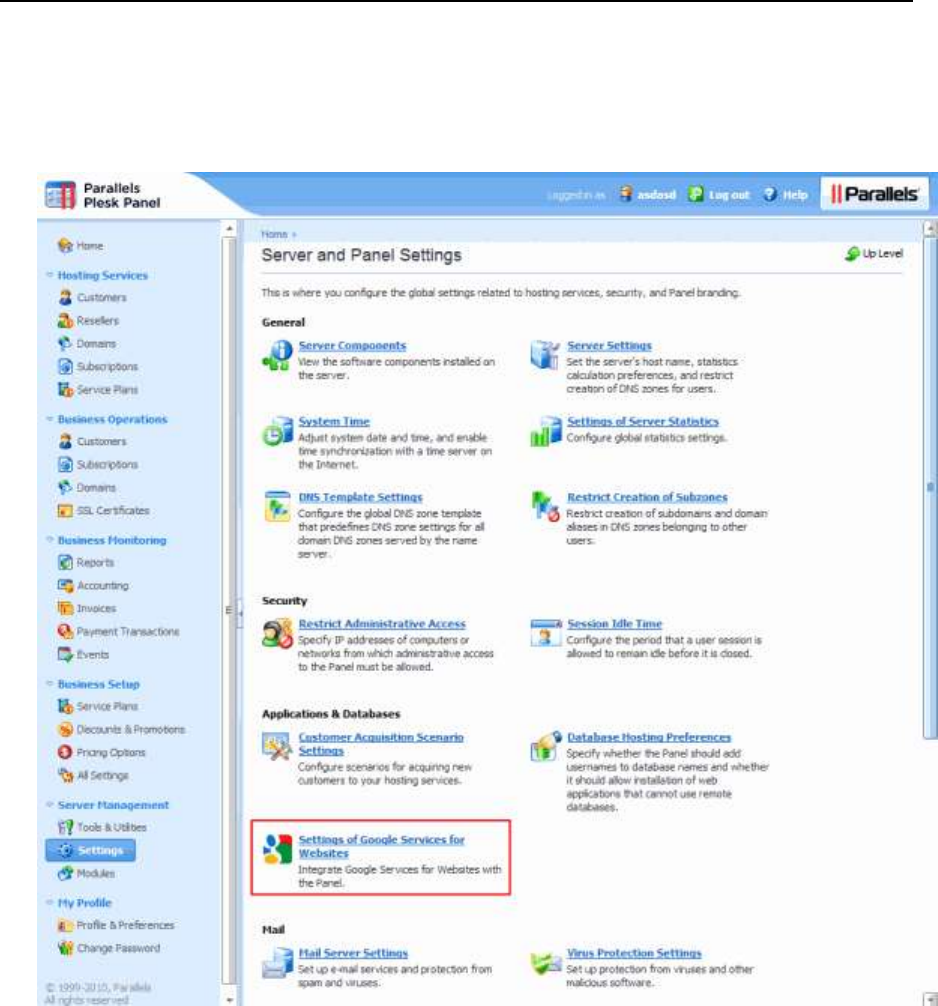Click the Home breadcrumb link
Image resolution: width=938 pixels, height=1006 pixels.
(x=274, y=234)
